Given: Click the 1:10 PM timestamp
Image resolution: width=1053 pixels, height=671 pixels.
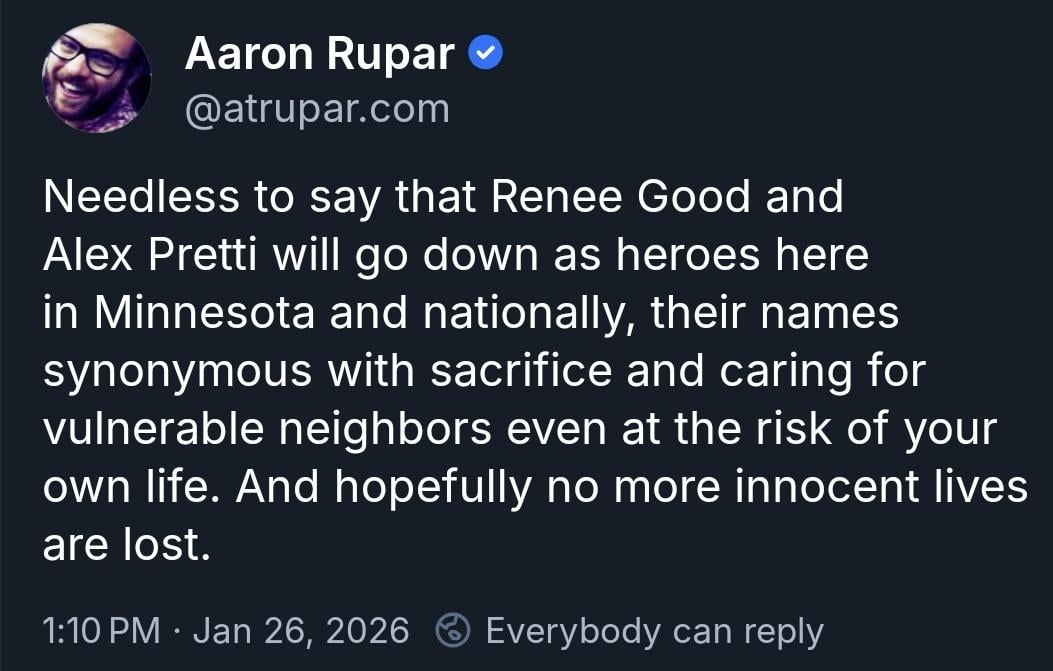Looking at the screenshot, I should 101,631.
